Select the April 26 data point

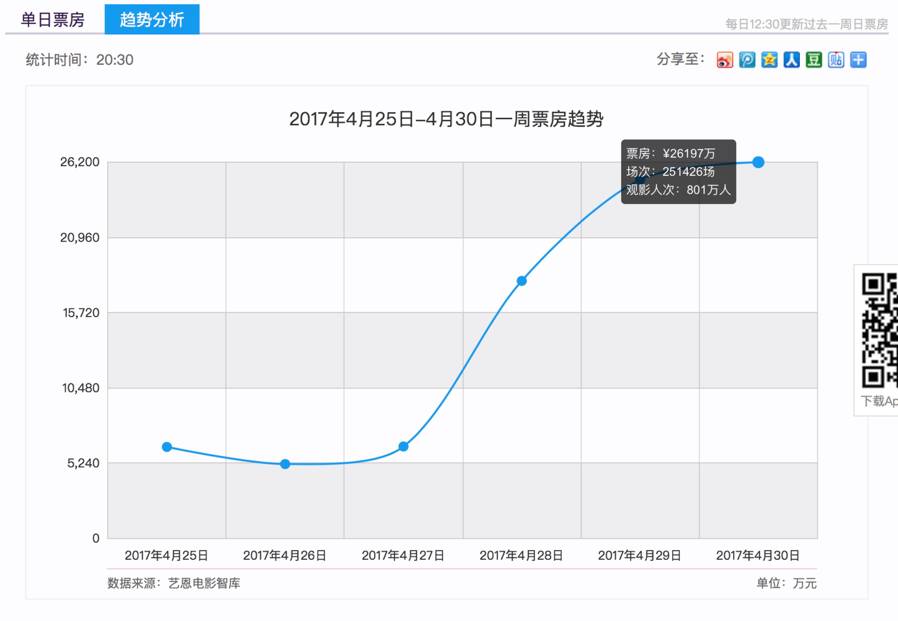point(283,463)
